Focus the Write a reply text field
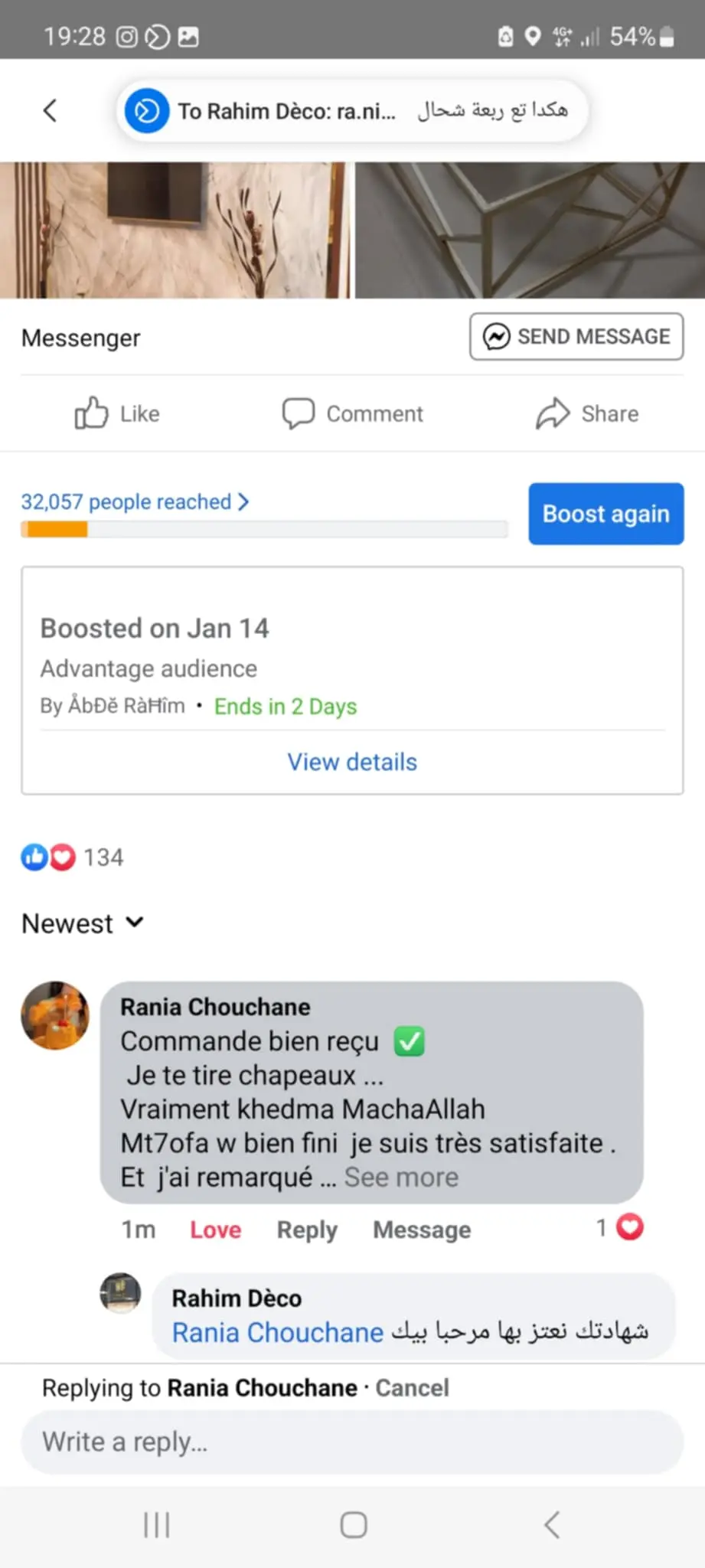 (x=352, y=1442)
